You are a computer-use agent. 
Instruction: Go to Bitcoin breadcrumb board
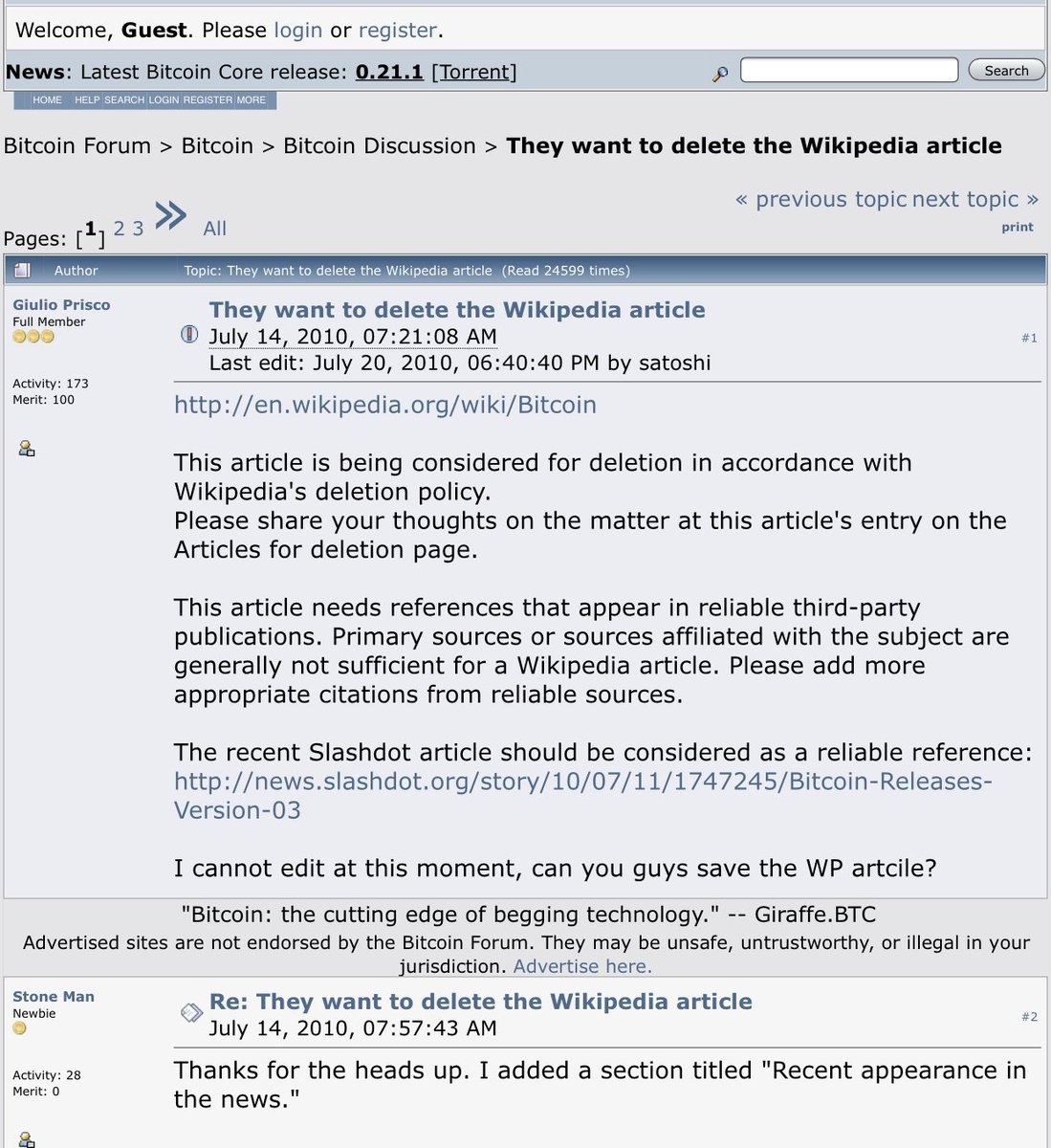(217, 145)
